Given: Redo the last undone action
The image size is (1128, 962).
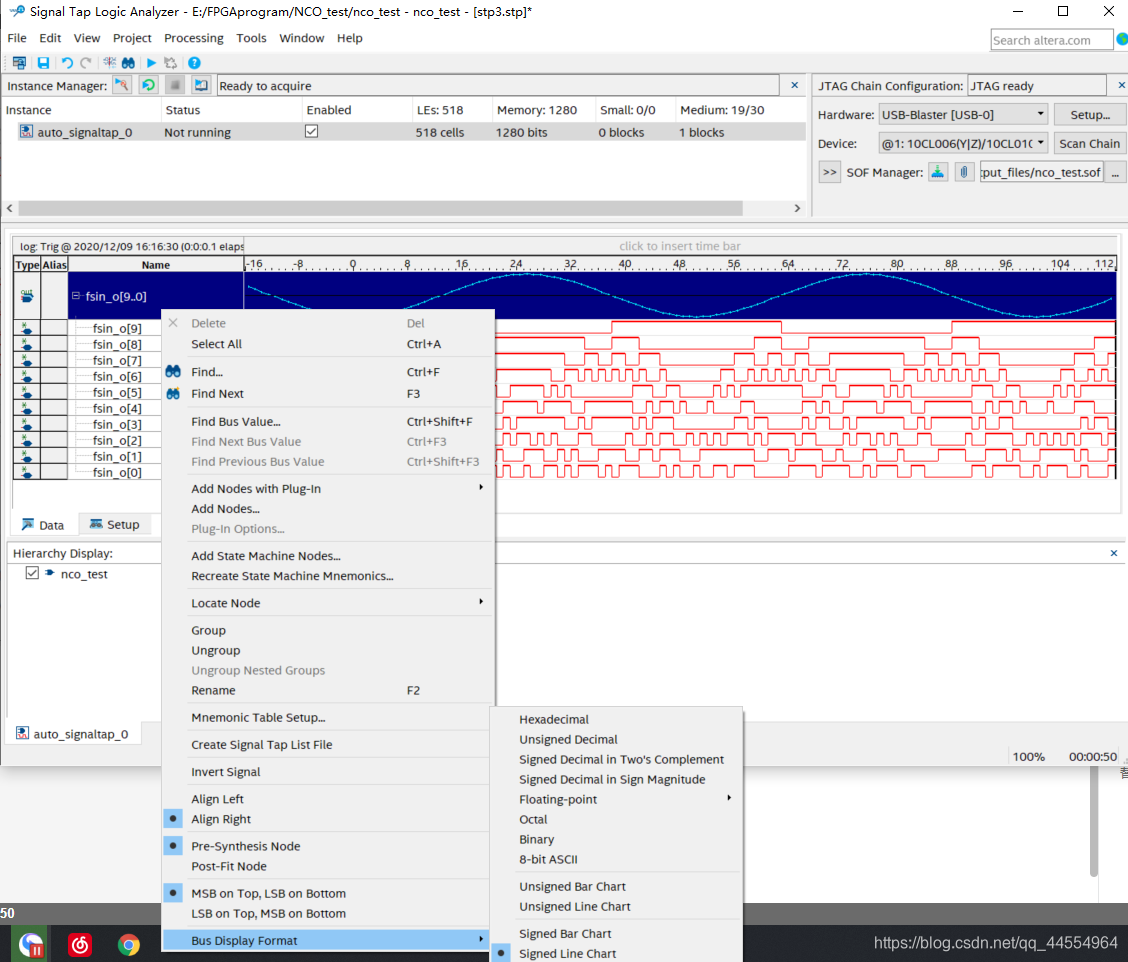Looking at the screenshot, I should click(x=86, y=63).
